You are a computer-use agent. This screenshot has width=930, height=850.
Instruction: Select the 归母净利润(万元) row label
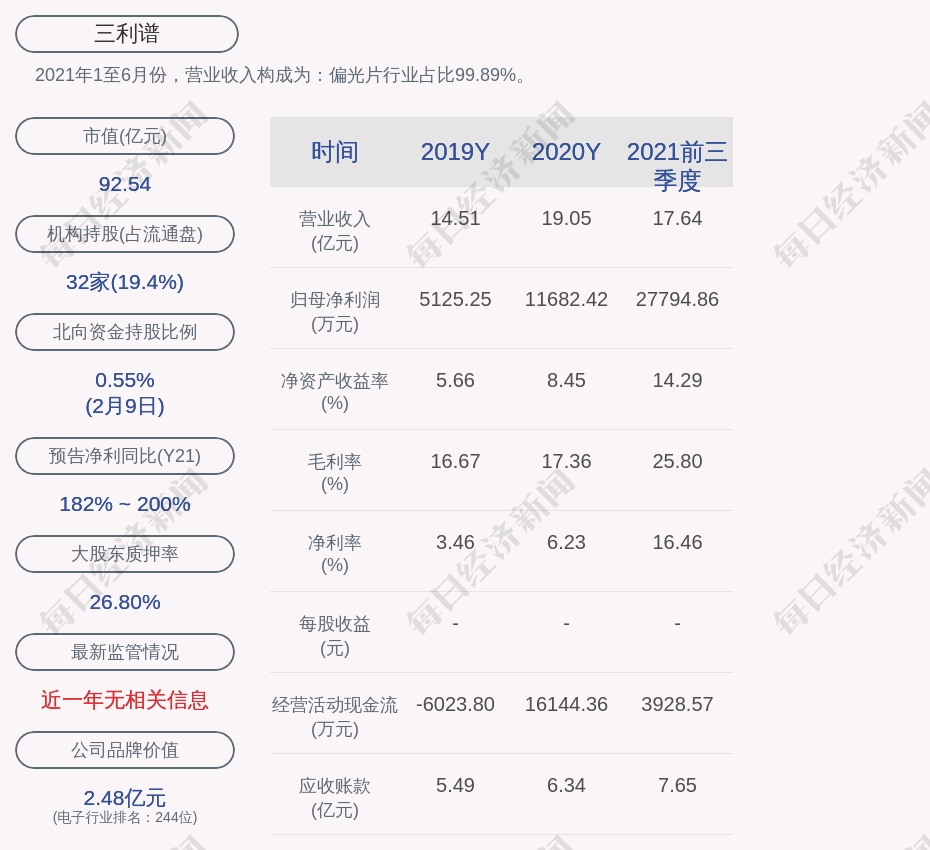tap(335, 312)
